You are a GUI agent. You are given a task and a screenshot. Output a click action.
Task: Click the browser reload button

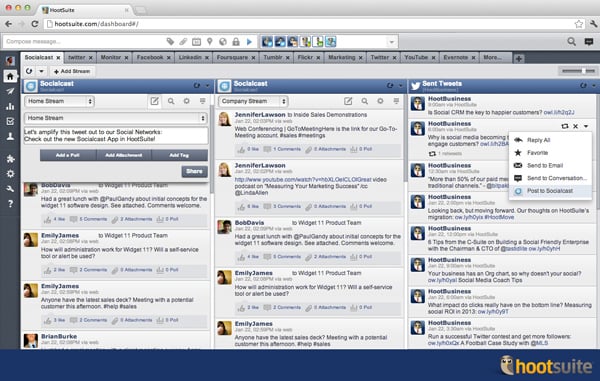35,24
